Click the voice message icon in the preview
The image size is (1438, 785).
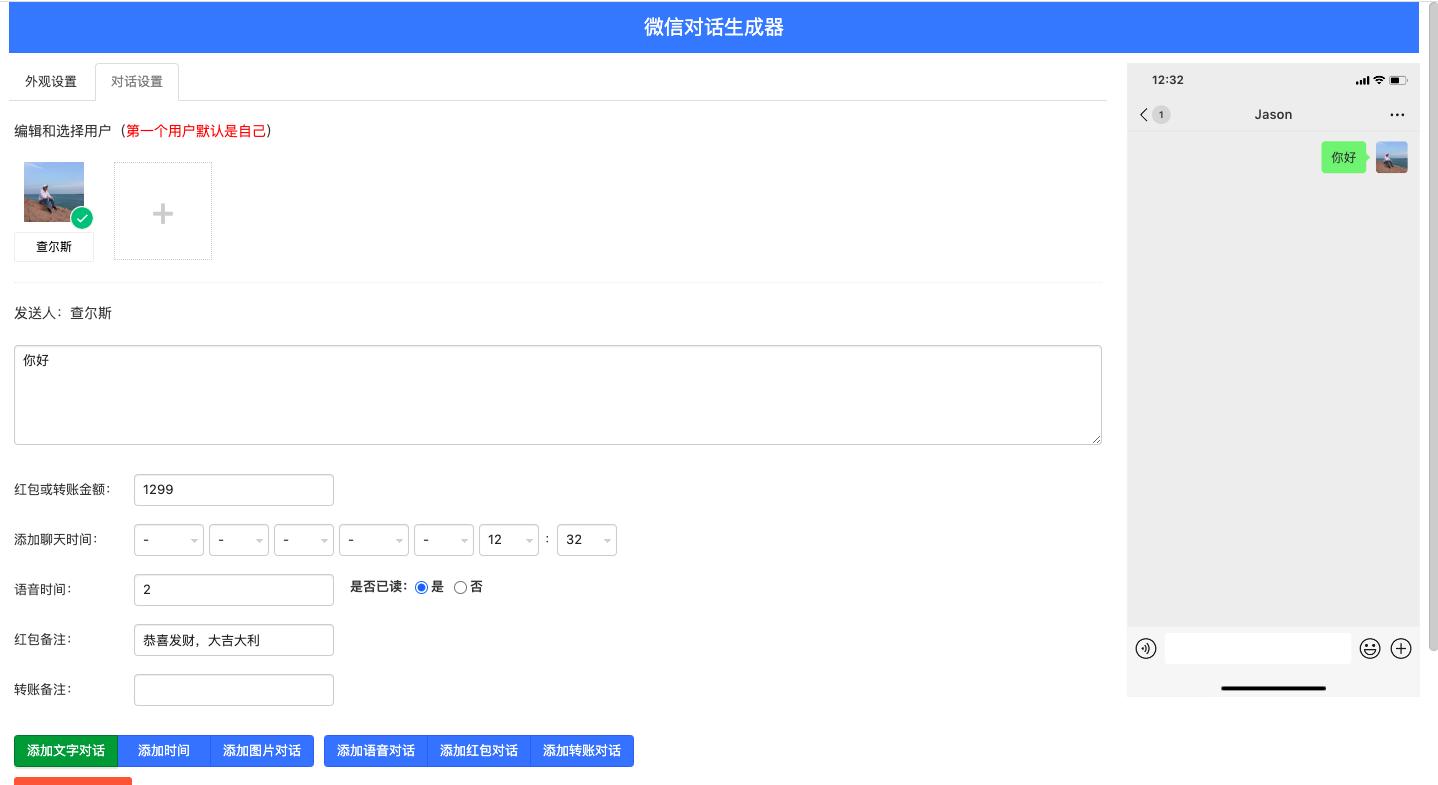1145,648
